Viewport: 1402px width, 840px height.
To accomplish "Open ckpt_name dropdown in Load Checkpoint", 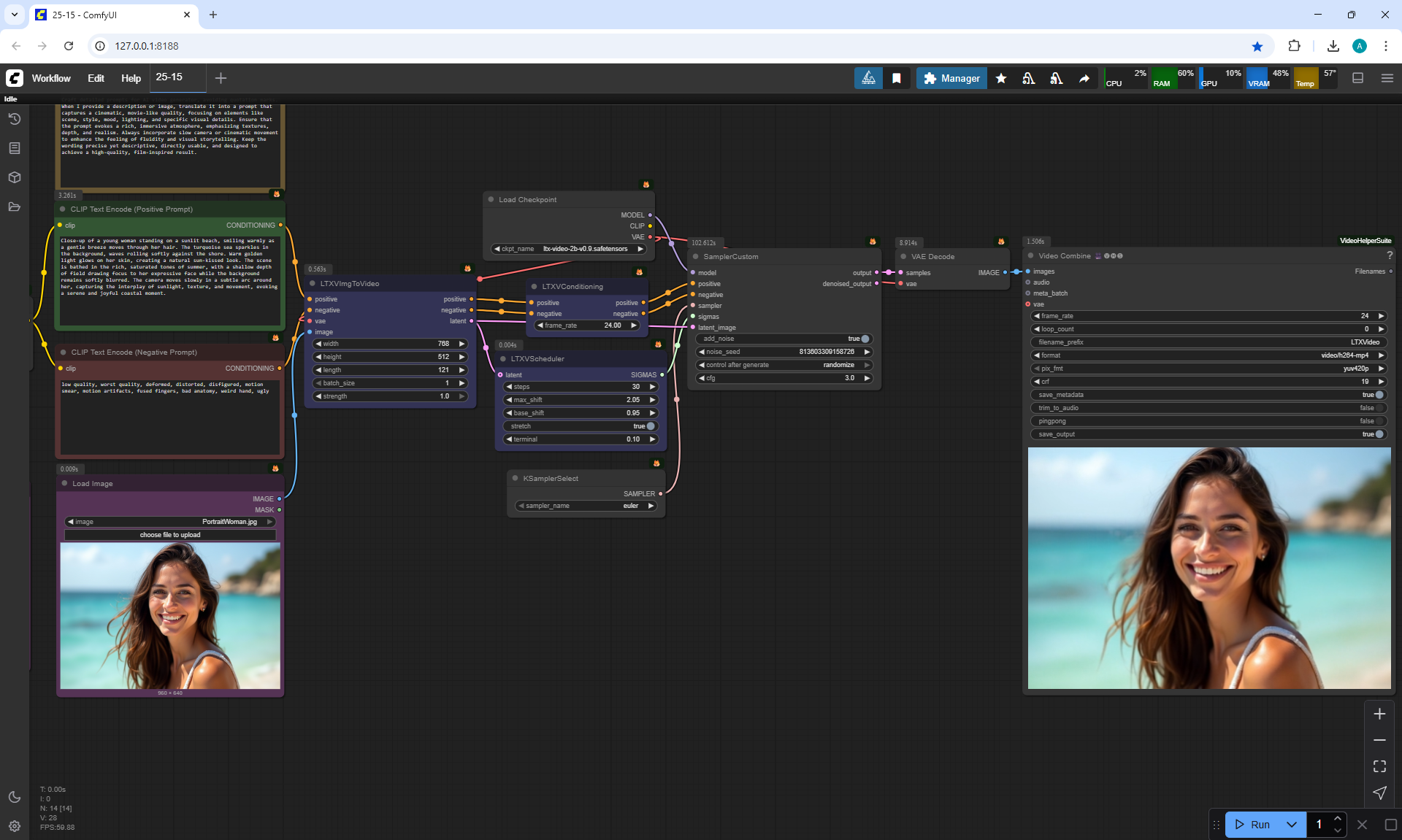I will tap(570, 249).
